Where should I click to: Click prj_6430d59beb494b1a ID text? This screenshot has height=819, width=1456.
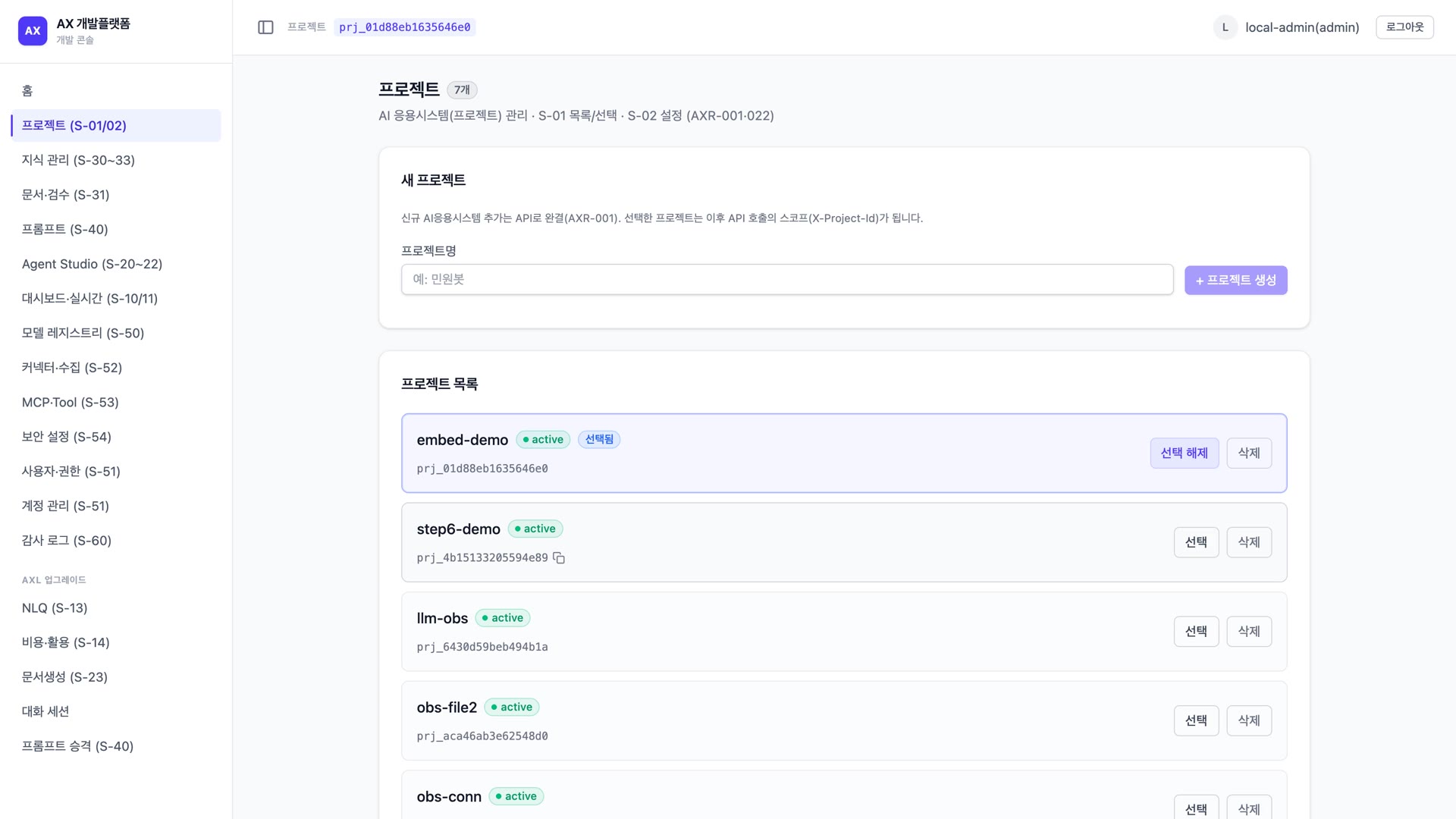pos(482,647)
